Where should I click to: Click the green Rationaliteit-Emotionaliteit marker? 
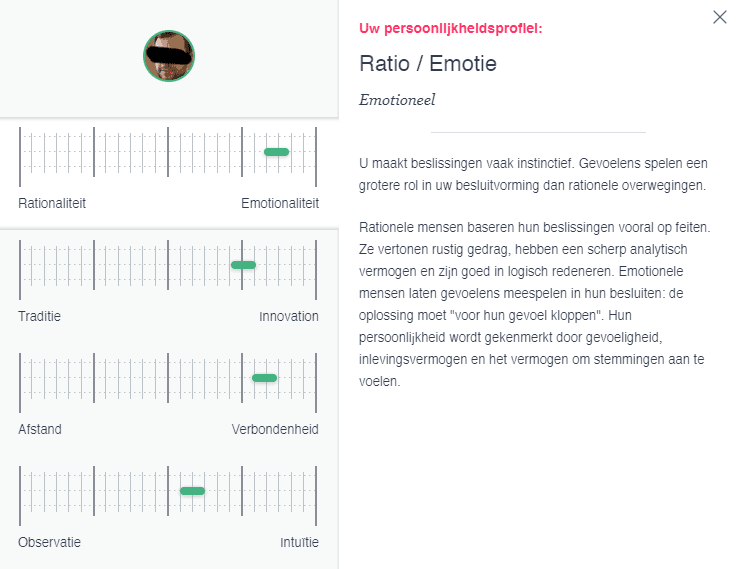[276, 152]
